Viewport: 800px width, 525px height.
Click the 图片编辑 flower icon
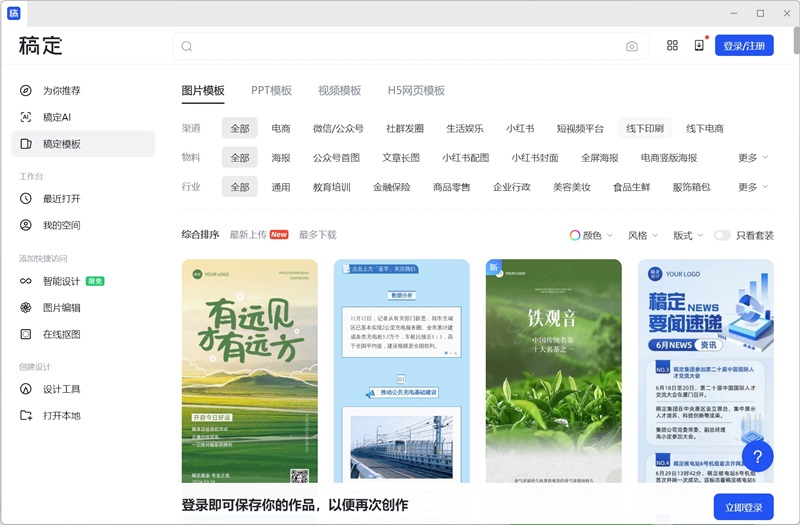click(x=26, y=308)
